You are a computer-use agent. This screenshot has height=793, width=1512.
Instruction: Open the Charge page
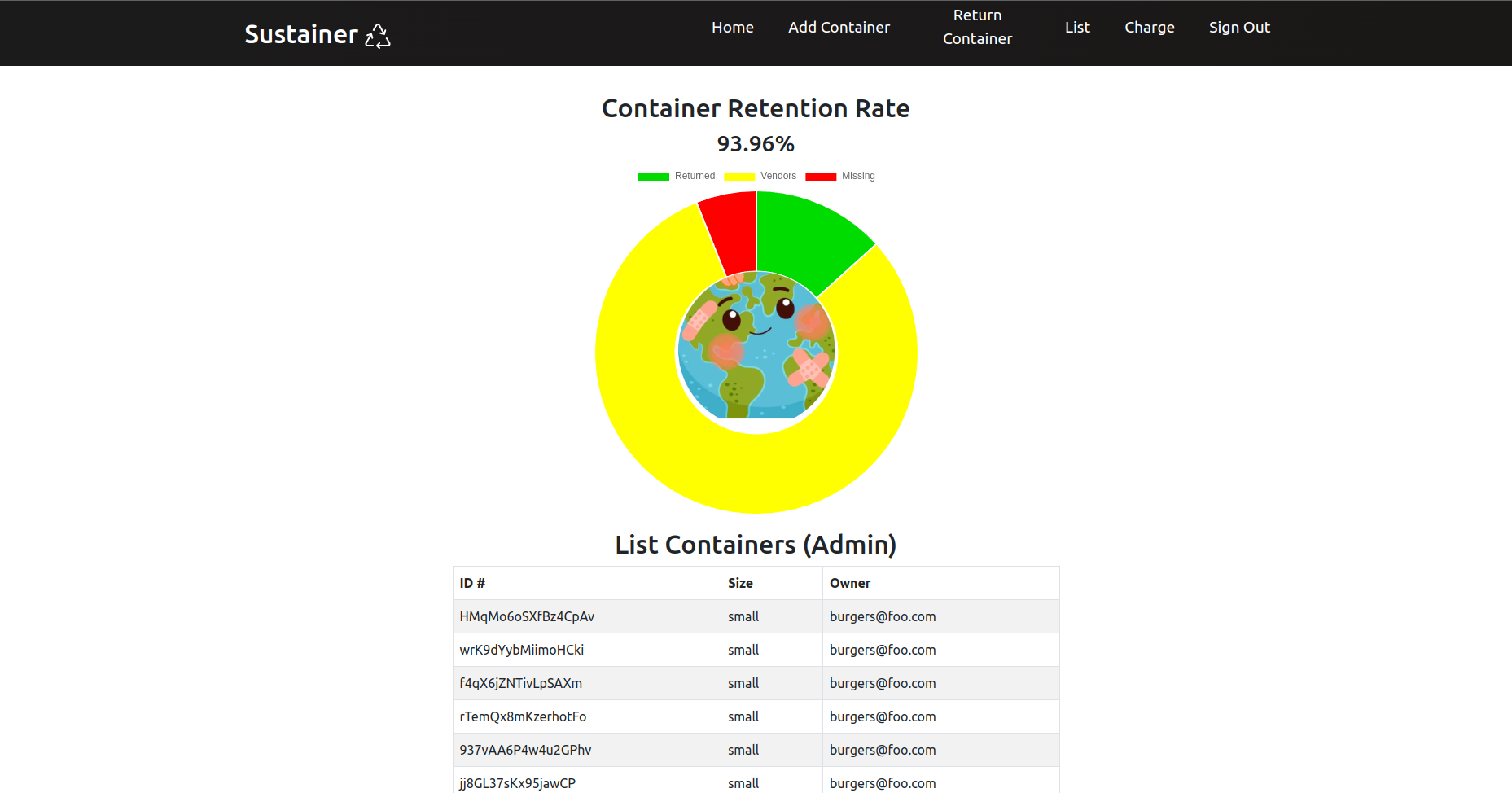[x=1149, y=28]
